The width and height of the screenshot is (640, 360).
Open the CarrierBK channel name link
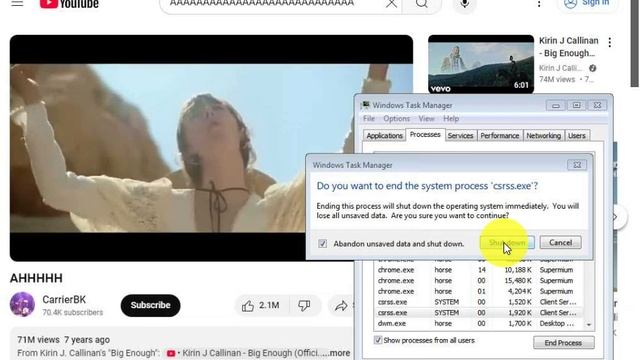coord(64,300)
